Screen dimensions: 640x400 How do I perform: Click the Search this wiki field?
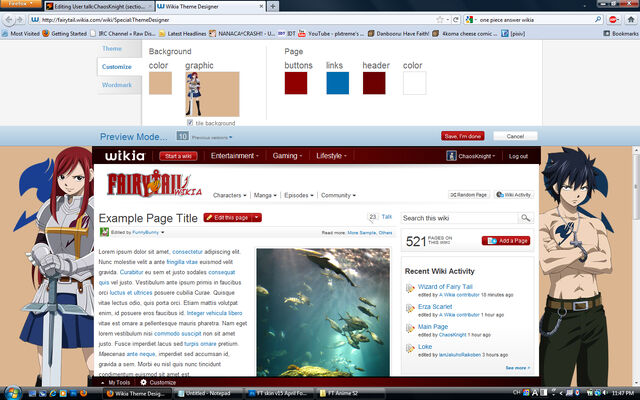(459, 218)
